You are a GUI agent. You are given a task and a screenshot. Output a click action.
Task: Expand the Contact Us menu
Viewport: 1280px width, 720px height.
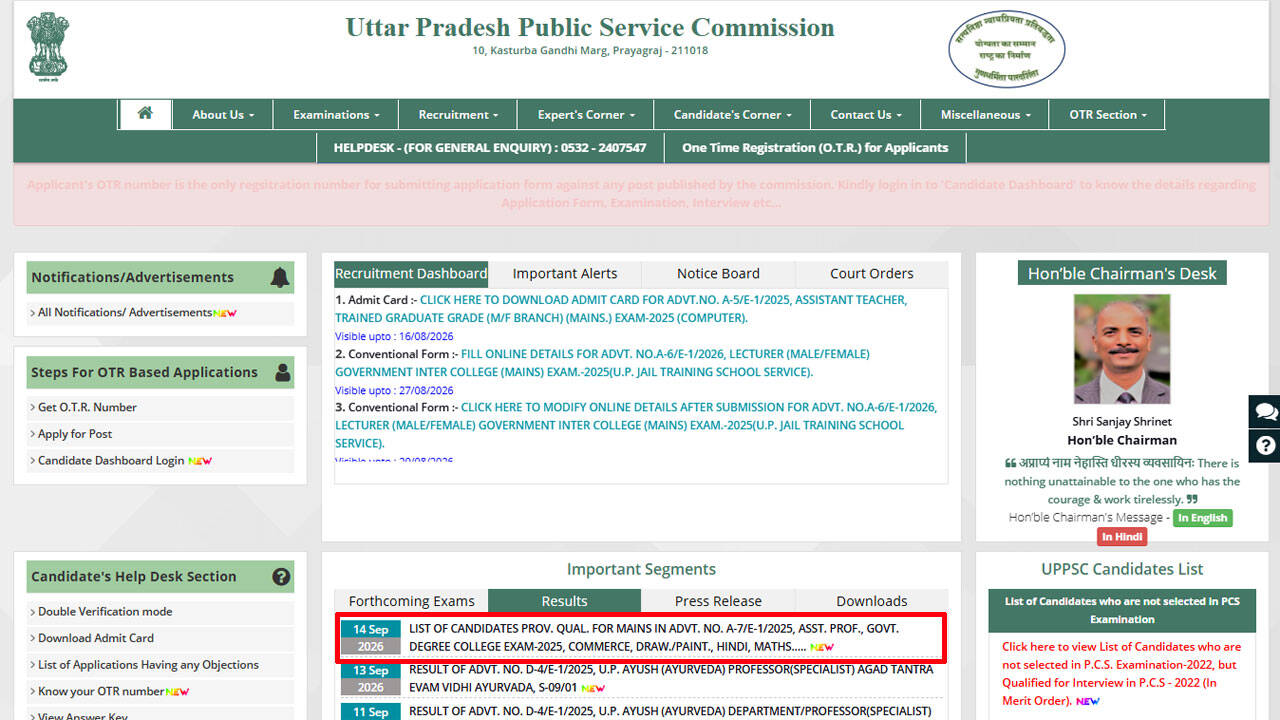coord(866,115)
